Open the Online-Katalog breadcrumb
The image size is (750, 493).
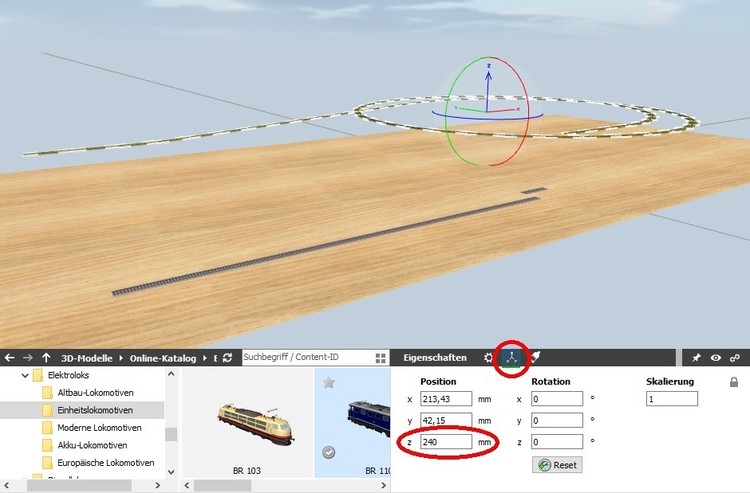pos(163,358)
